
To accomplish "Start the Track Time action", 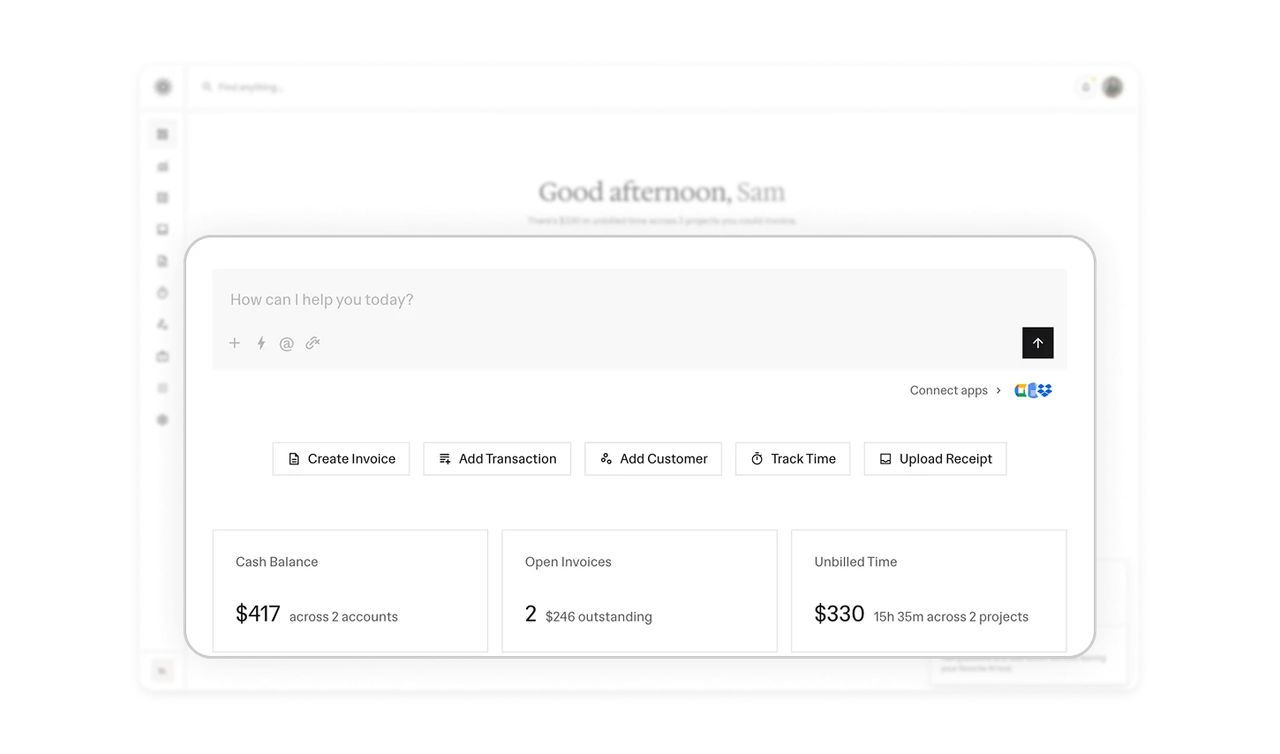I will (x=793, y=459).
